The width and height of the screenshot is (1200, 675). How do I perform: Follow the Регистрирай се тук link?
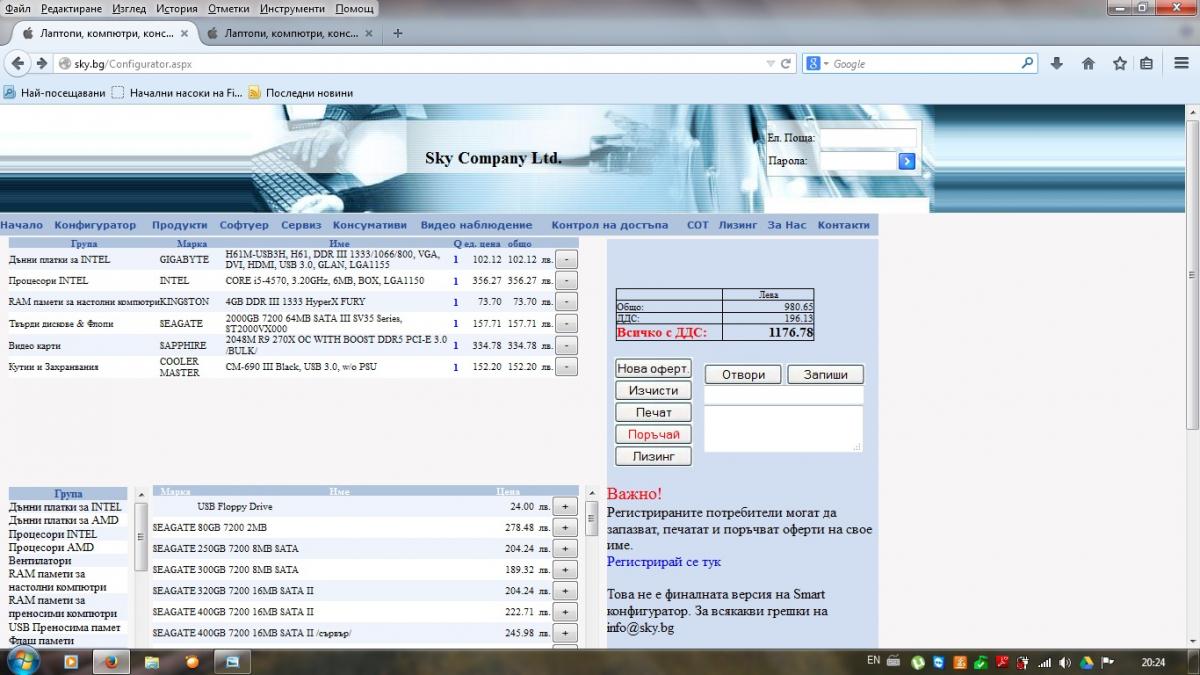664,562
